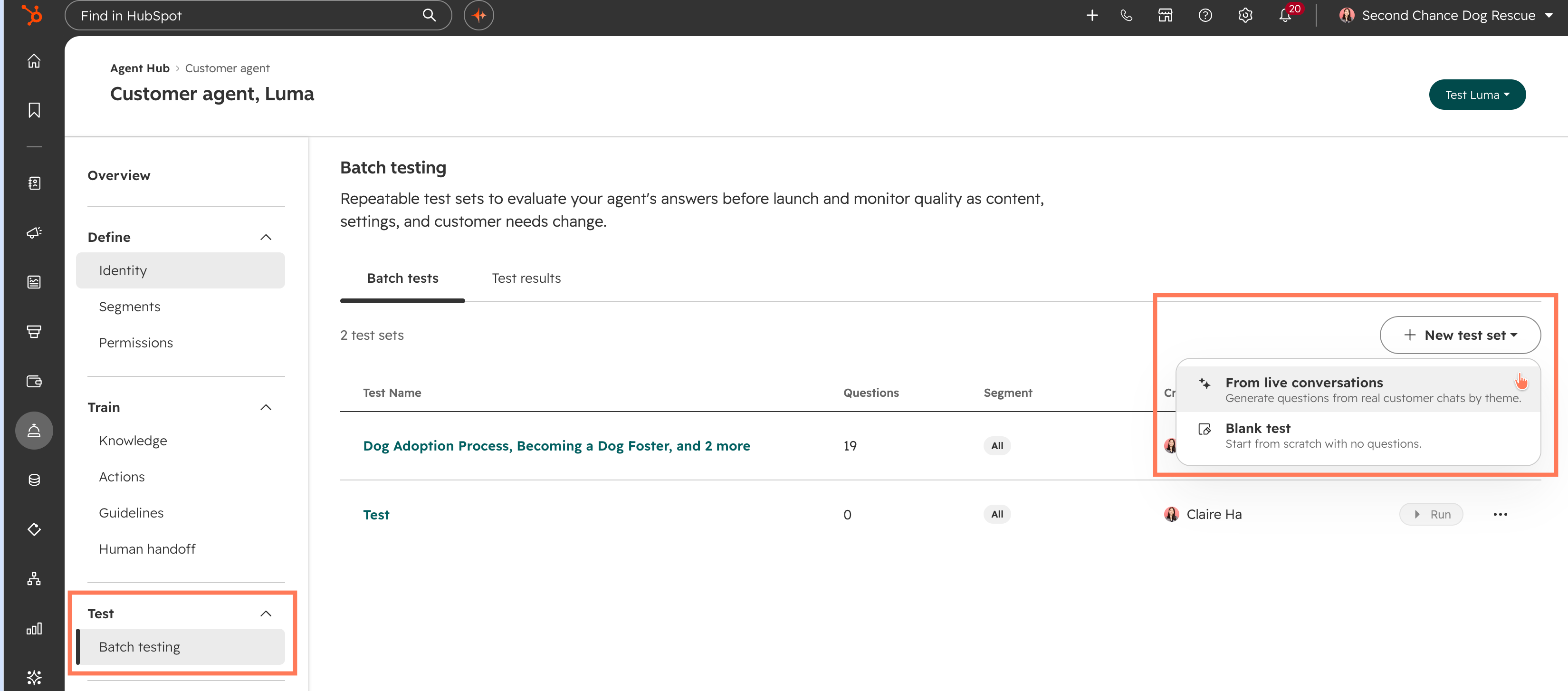1568x691 pixels.
Task: Sort by Test Name column header
Action: [x=392, y=393]
